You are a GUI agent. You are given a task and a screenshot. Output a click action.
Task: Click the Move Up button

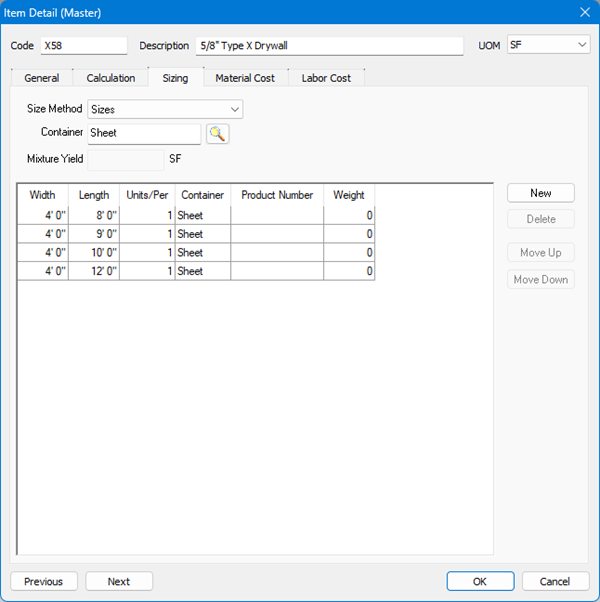click(x=540, y=252)
